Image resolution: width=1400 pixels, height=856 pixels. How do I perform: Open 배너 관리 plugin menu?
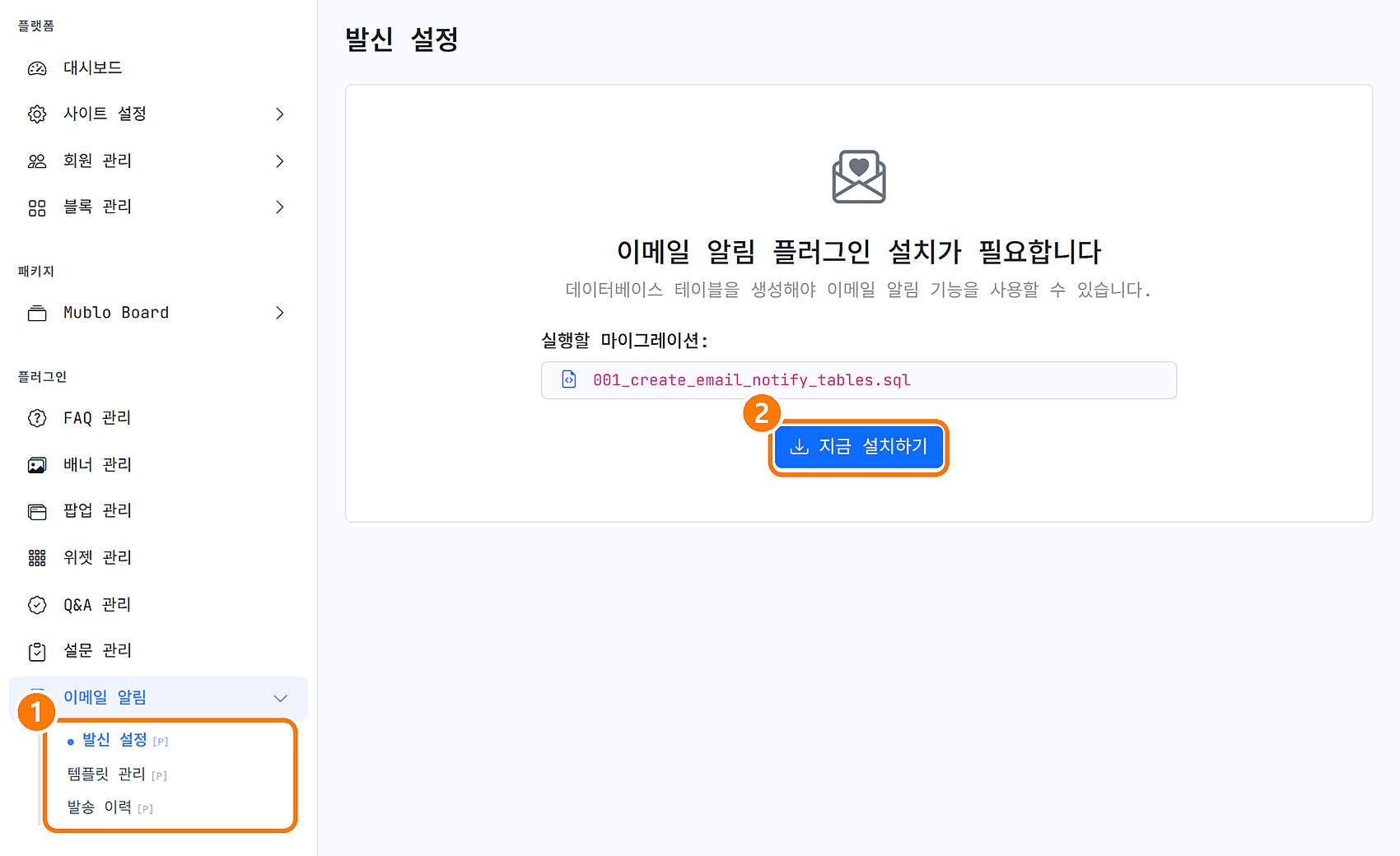(97, 464)
